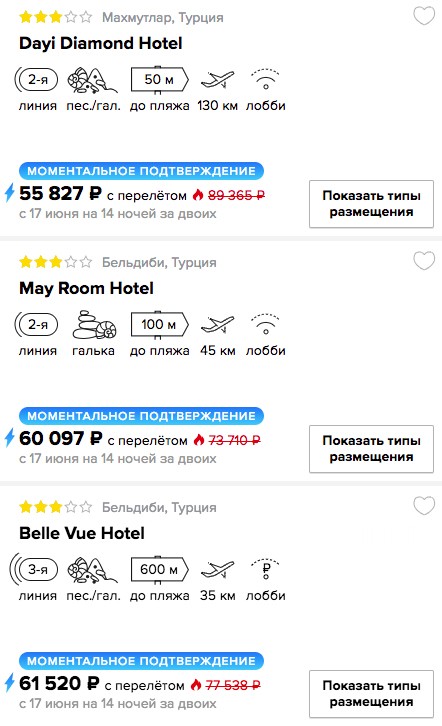Click paid Wi-Fi lobby icon of Belle Vue

click(x=265, y=570)
